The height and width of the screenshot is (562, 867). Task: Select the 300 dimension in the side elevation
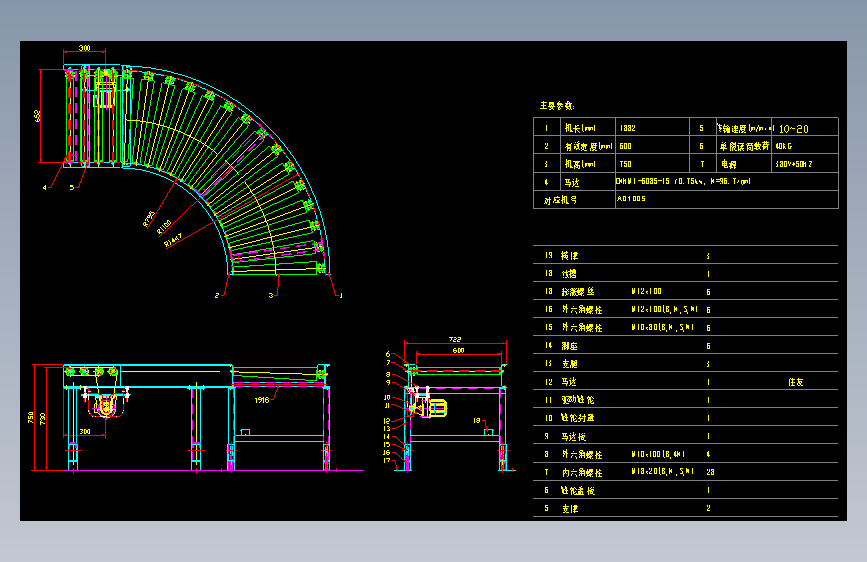point(85,431)
